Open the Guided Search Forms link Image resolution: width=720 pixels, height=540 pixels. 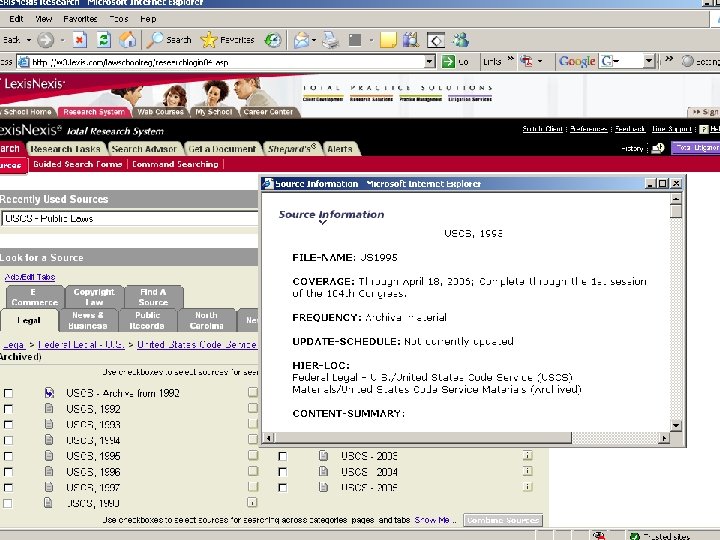[78, 164]
